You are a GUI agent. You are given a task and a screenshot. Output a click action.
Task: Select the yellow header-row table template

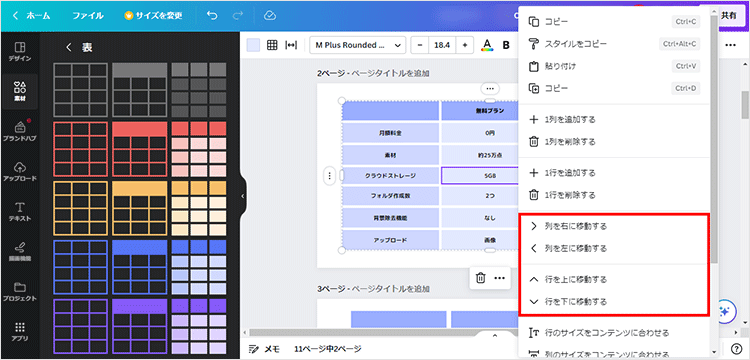140,208
